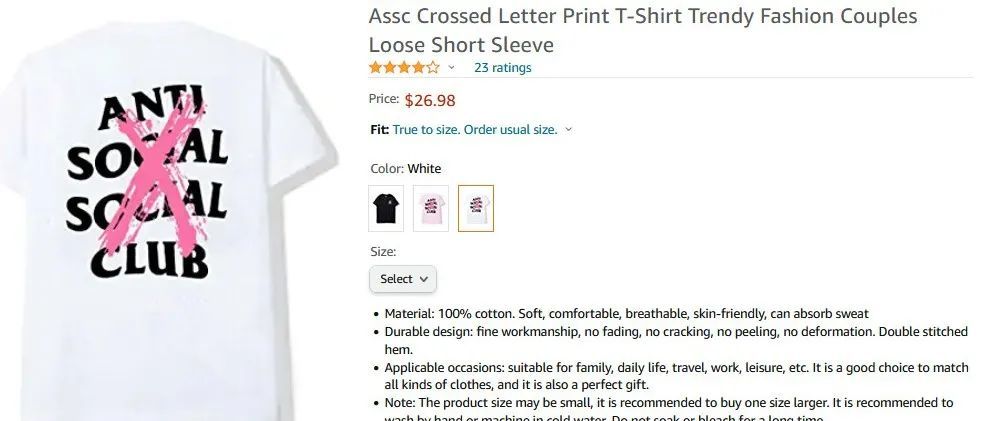Click the bold 'Fit:' label
Viewport: 988px width, 421px height.
[x=379, y=130]
